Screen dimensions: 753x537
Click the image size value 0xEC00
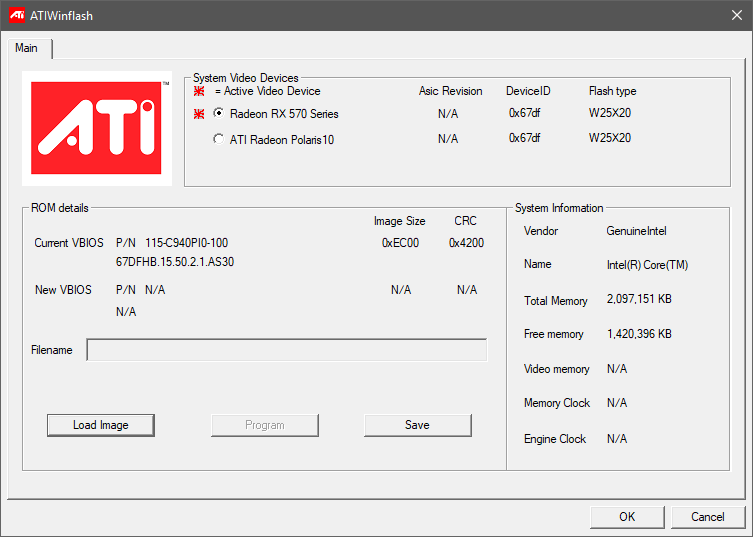400,243
